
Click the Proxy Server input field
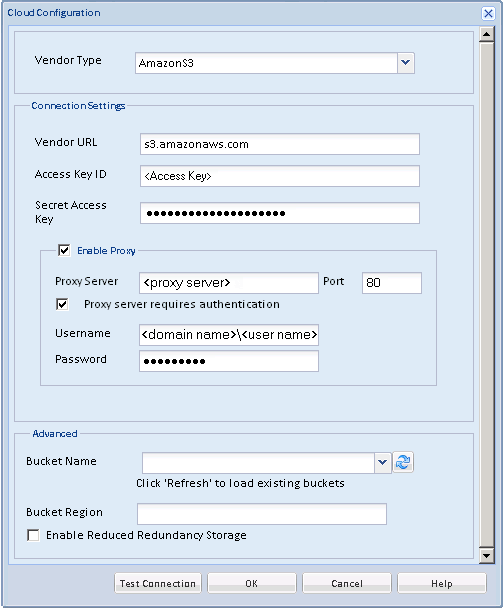(x=229, y=283)
